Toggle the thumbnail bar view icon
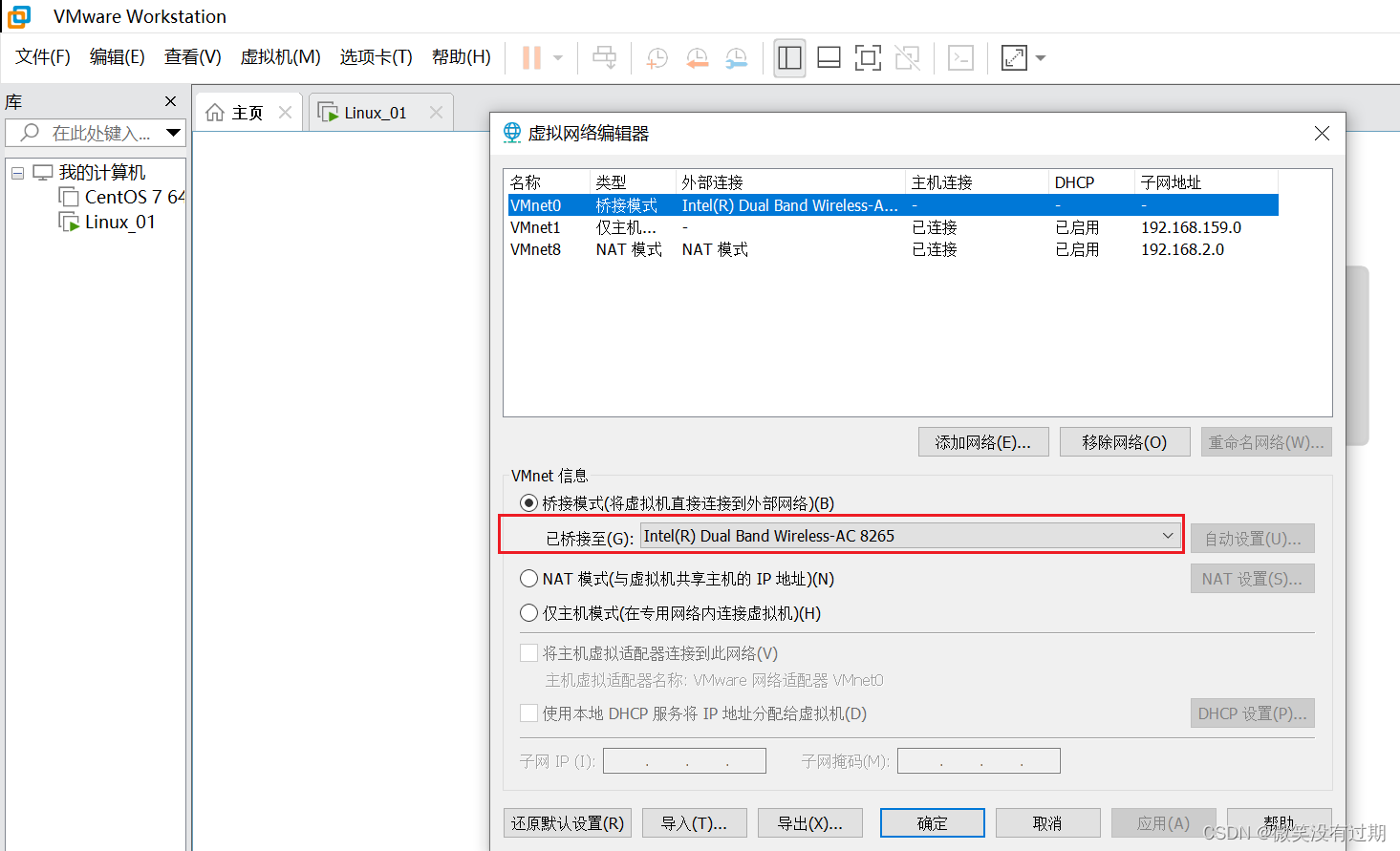The height and width of the screenshot is (851, 1400). pos(829,58)
